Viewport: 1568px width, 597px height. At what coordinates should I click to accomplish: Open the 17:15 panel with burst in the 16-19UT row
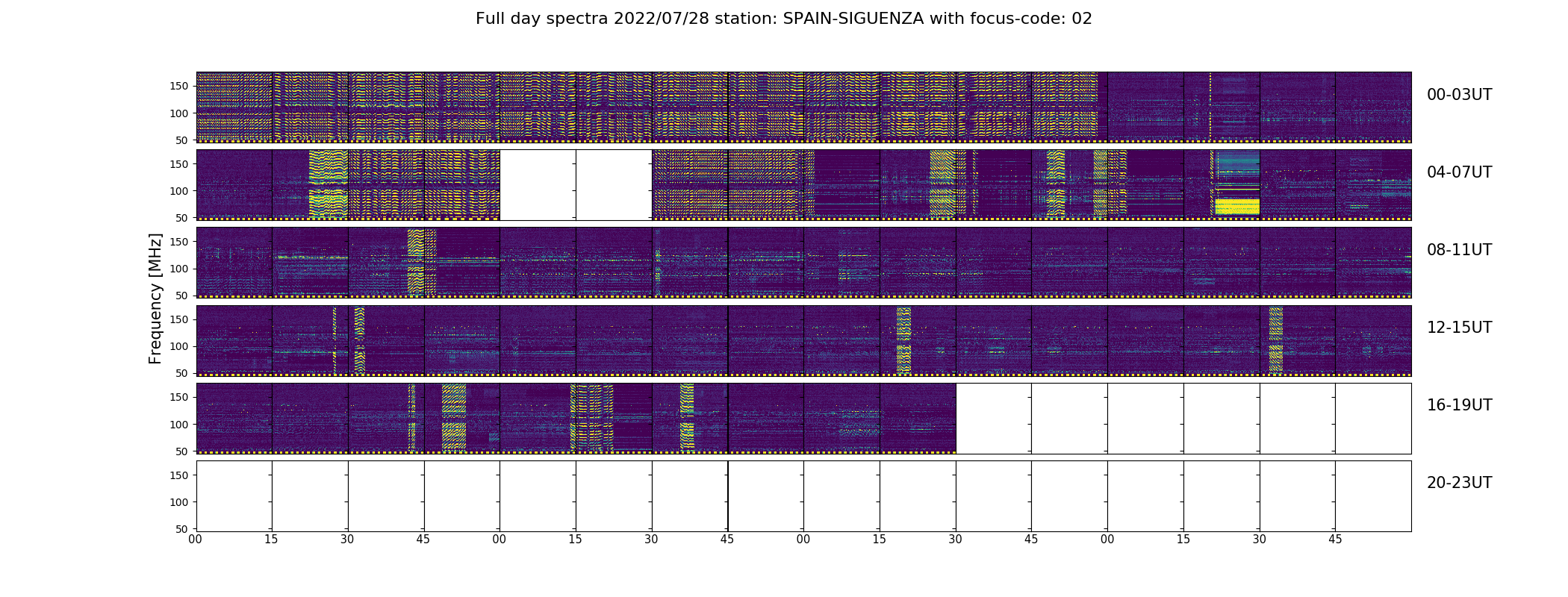[614, 418]
